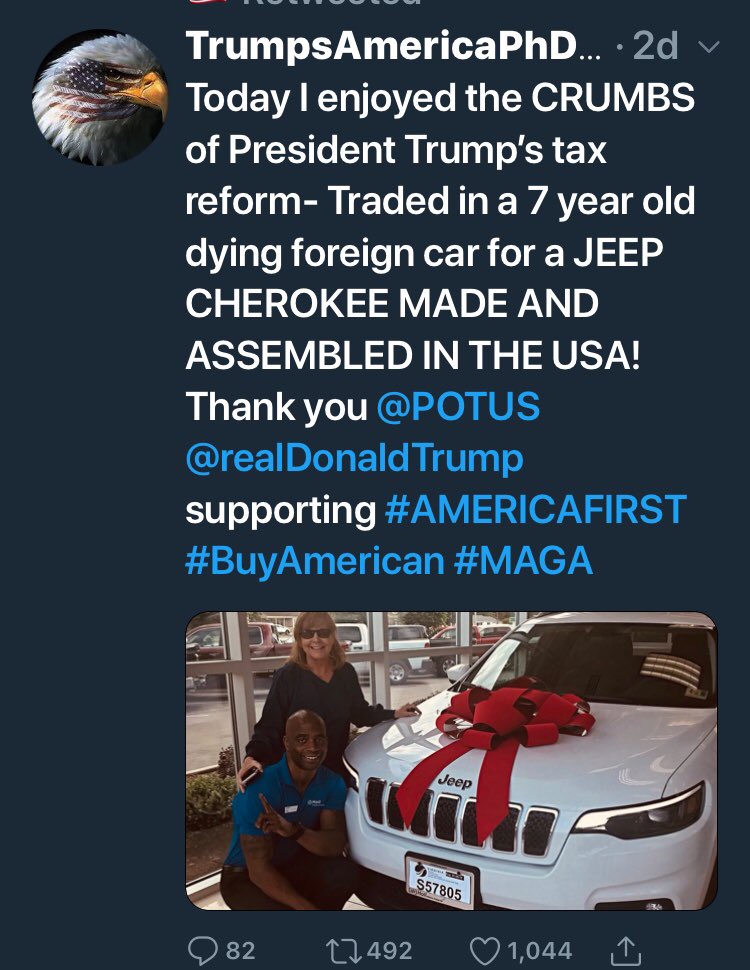The image size is (750, 970).
Task: Click the 1,044 likes count
Action: coord(540,951)
